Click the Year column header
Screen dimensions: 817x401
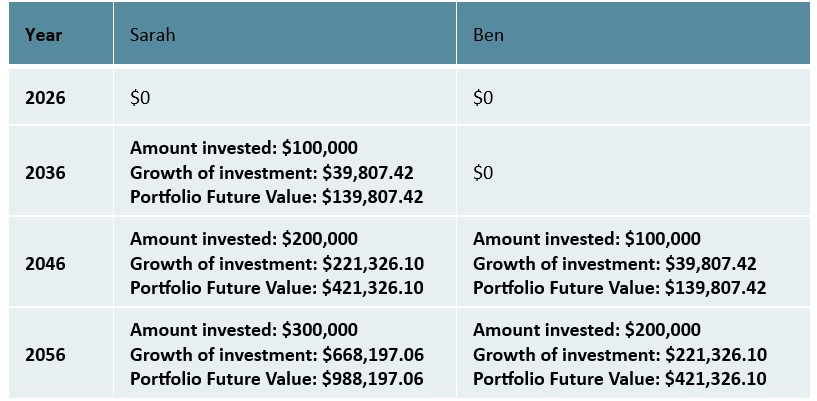click(44, 35)
